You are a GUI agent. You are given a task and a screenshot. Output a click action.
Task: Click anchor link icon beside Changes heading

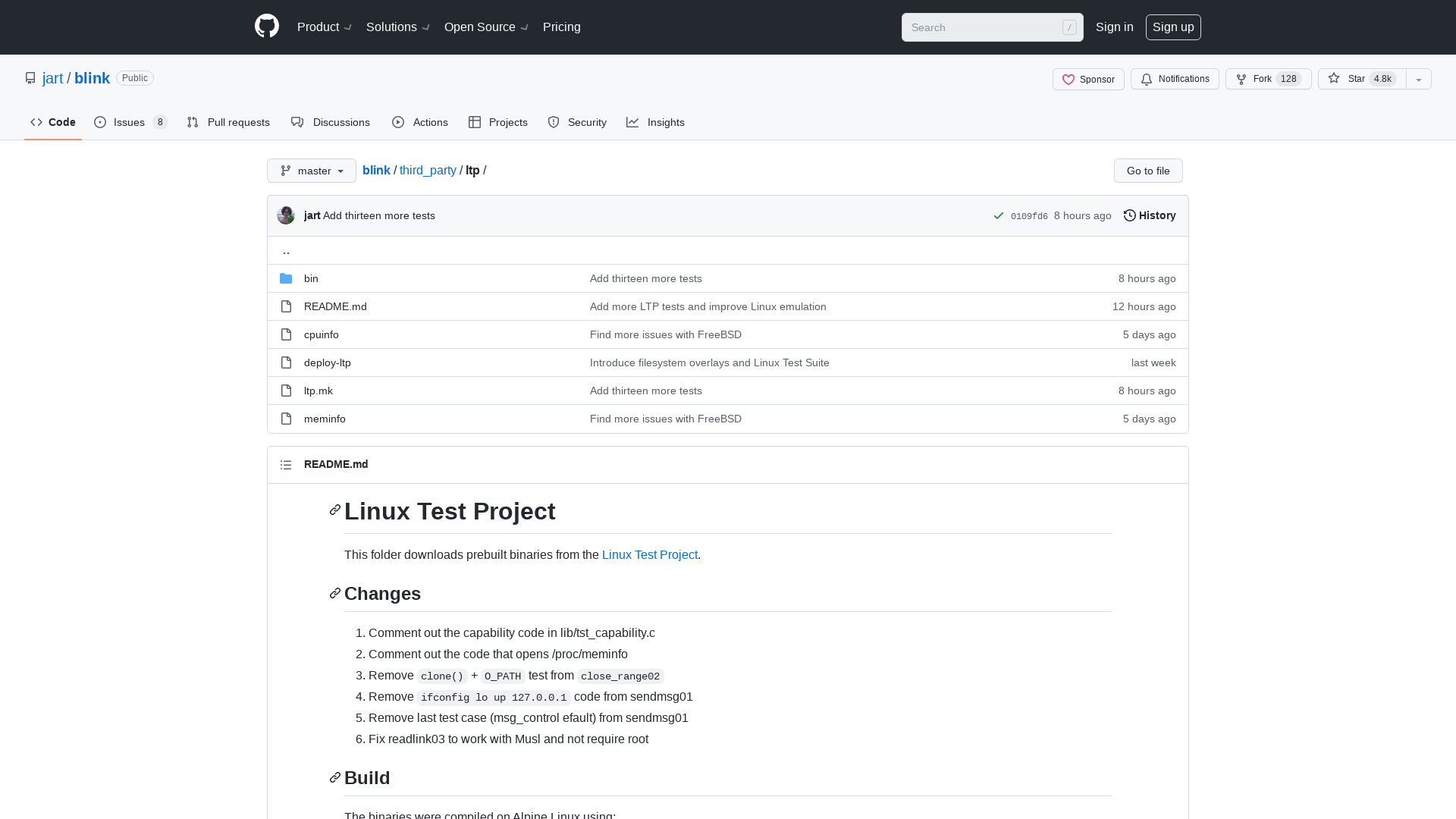tap(335, 593)
